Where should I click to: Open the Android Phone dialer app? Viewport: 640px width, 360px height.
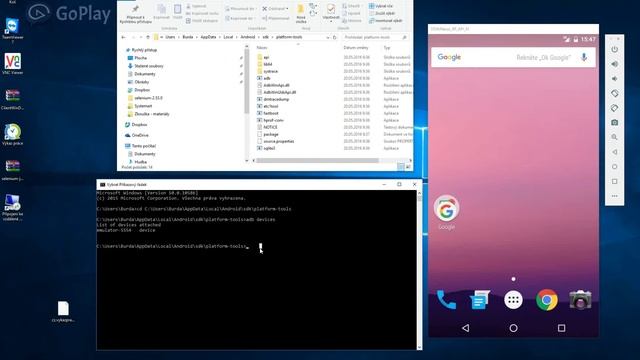pos(446,300)
